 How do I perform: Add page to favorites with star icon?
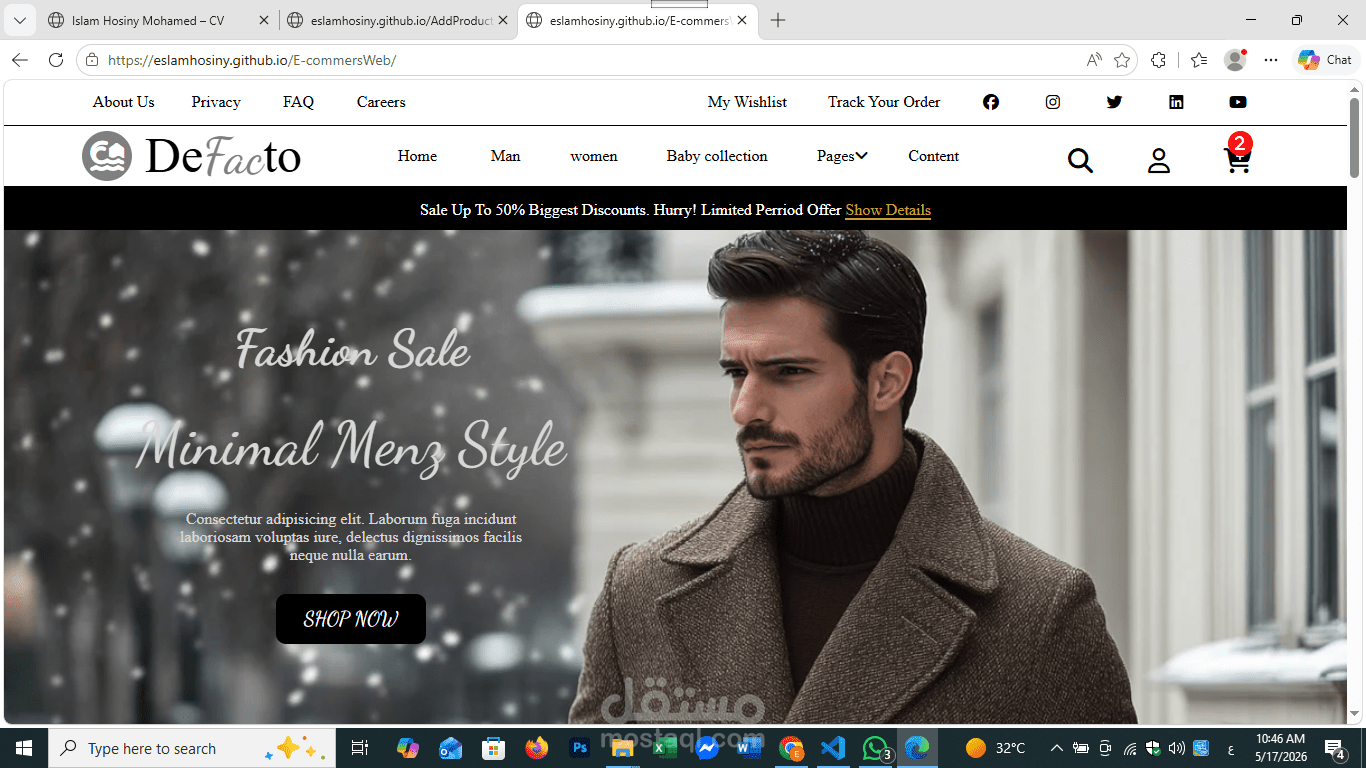pyautogui.click(x=1122, y=60)
